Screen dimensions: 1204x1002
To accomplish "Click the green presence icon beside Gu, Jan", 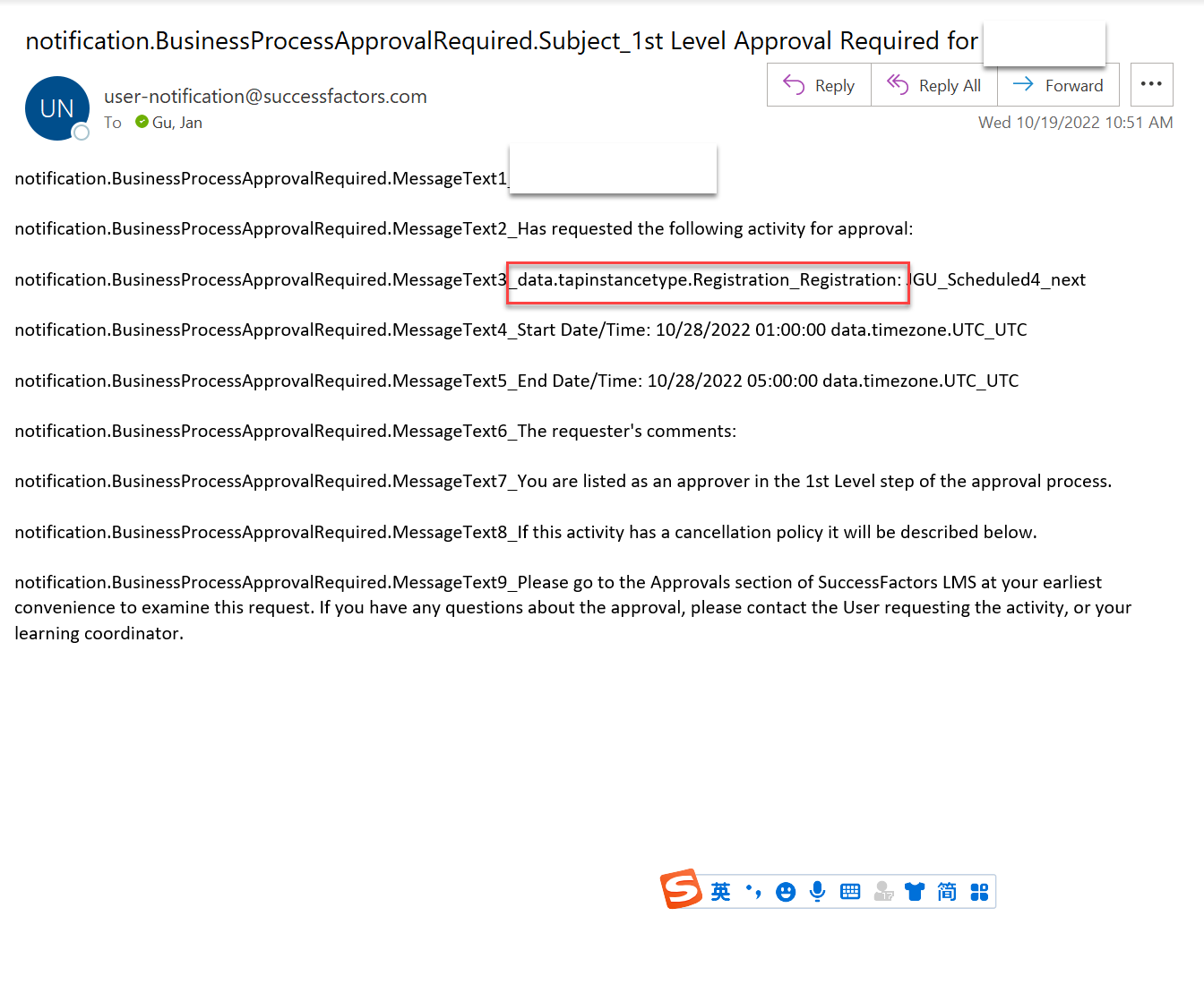I will tap(142, 122).
